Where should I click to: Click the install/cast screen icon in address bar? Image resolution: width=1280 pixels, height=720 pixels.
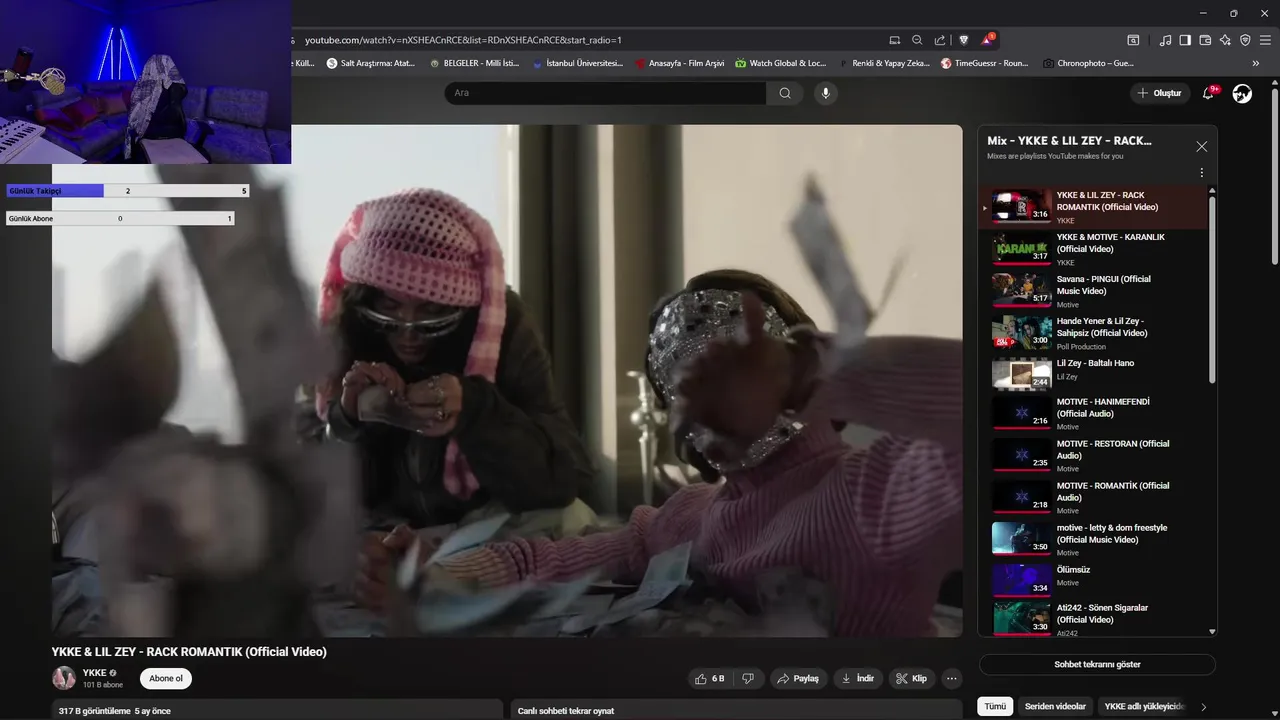click(894, 40)
